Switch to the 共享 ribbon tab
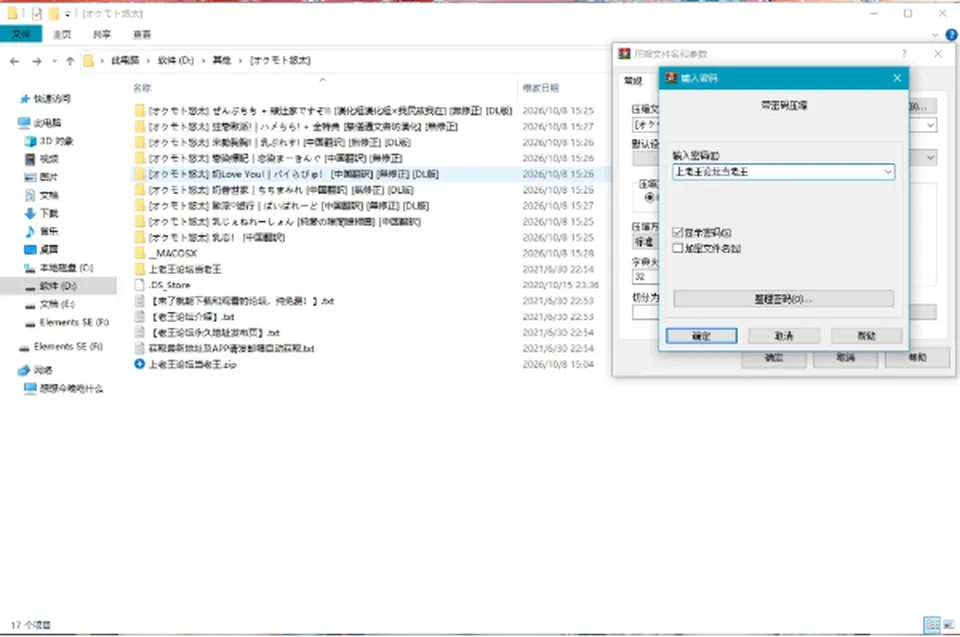The height and width of the screenshot is (637, 960). coord(102,34)
